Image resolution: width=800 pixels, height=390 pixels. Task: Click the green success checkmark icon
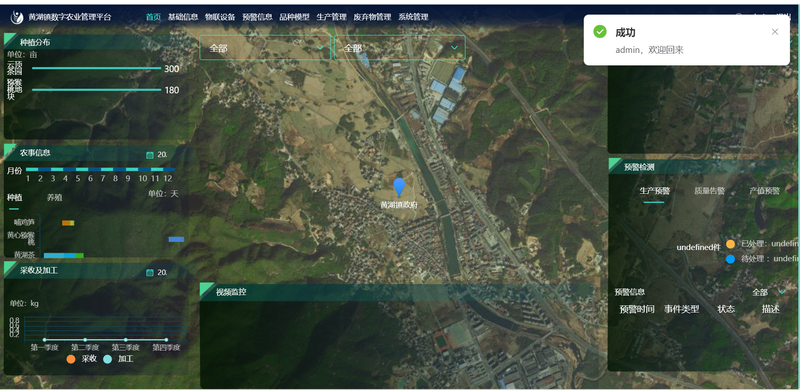point(600,32)
